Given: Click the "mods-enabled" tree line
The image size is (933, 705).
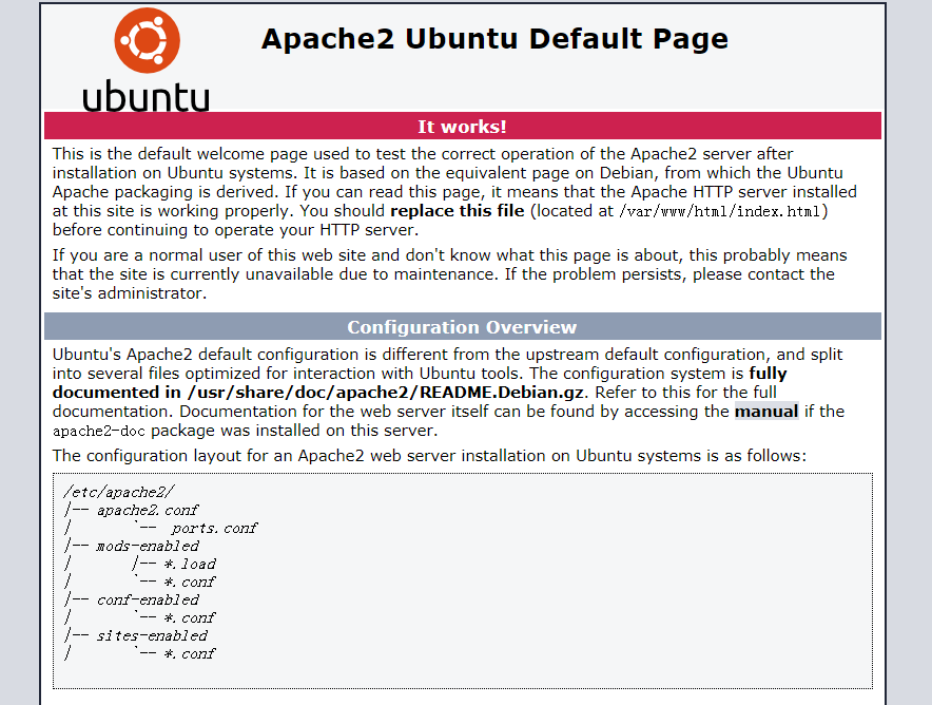Looking at the screenshot, I should click(148, 546).
